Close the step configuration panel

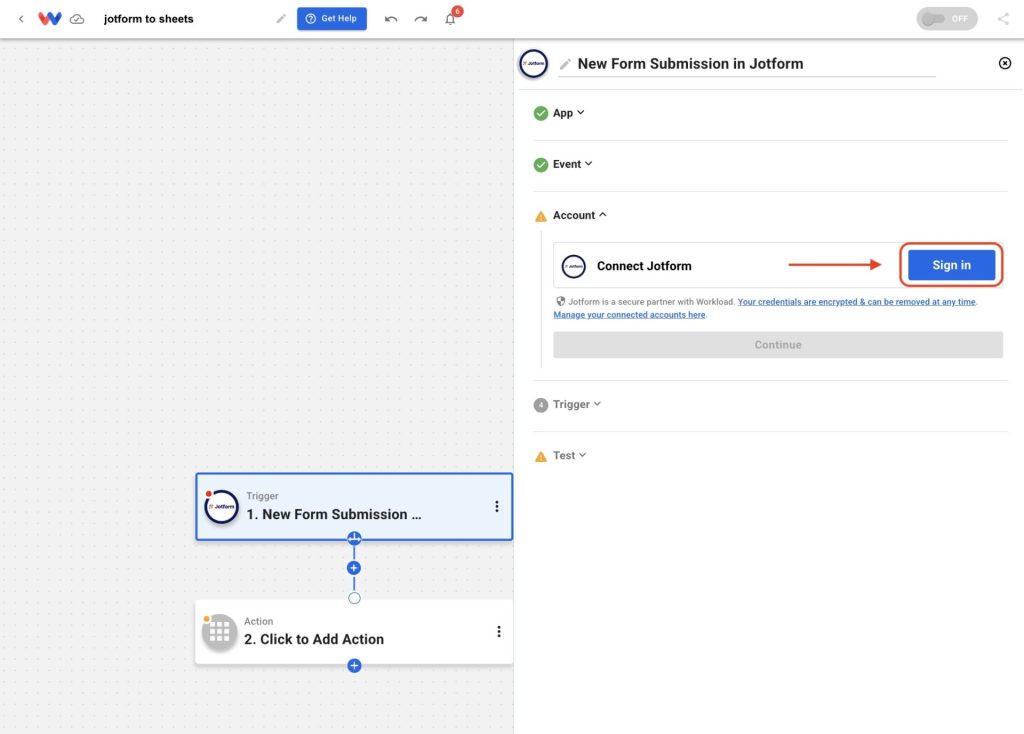(x=1005, y=63)
